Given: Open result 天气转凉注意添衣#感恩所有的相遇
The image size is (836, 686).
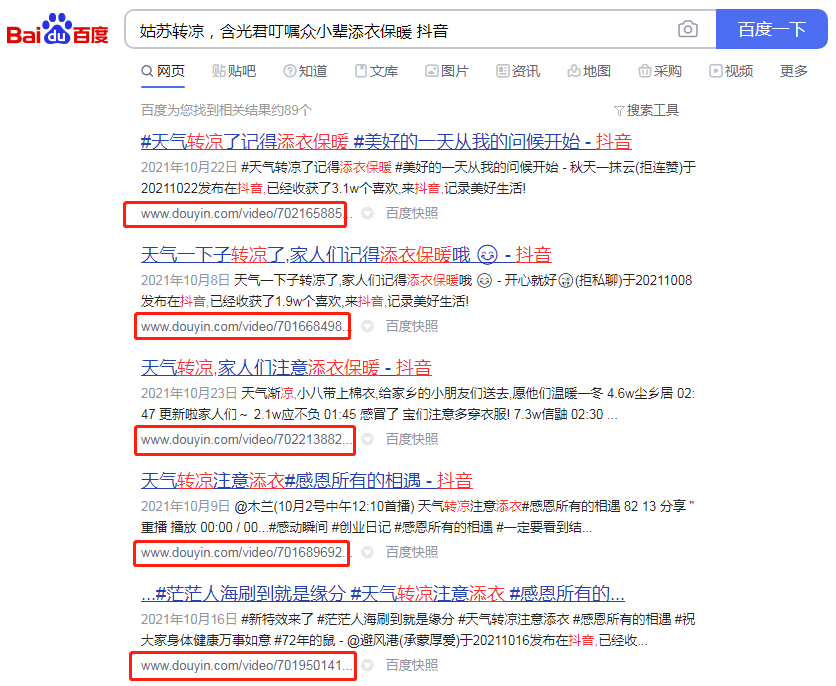Looking at the screenshot, I should pos(307,481).
